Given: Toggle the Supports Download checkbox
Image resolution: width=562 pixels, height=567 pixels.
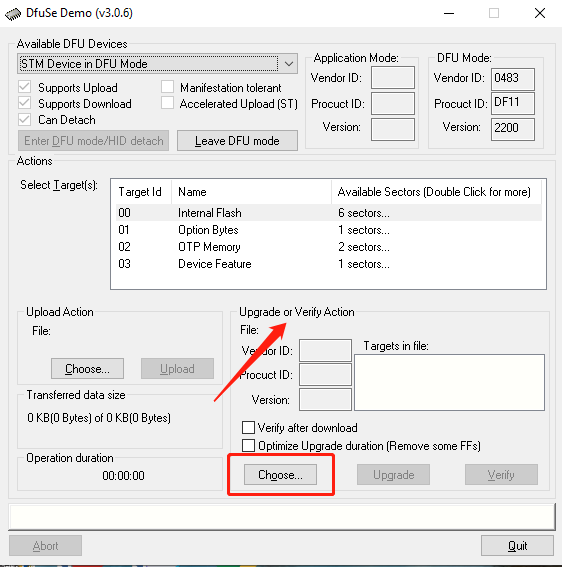Looking at the screenshot, I should [25, 103].
